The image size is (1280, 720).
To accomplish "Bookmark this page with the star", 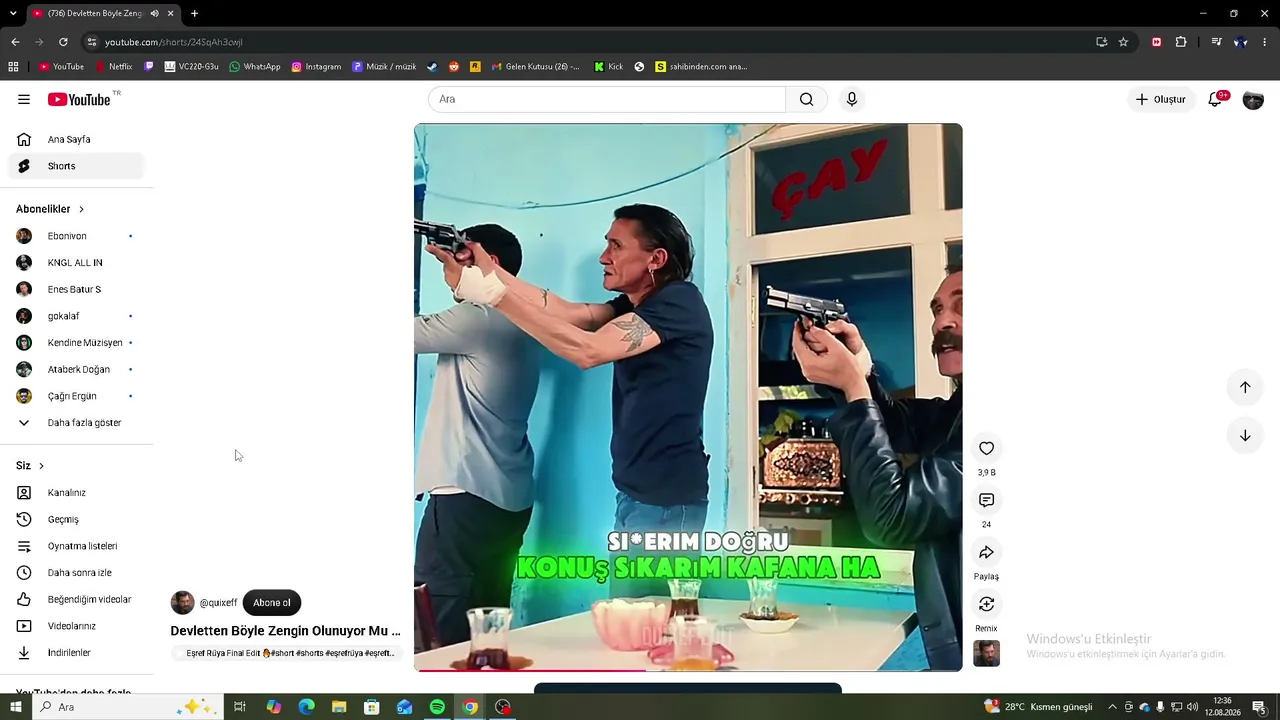I will coord(1123,42).
